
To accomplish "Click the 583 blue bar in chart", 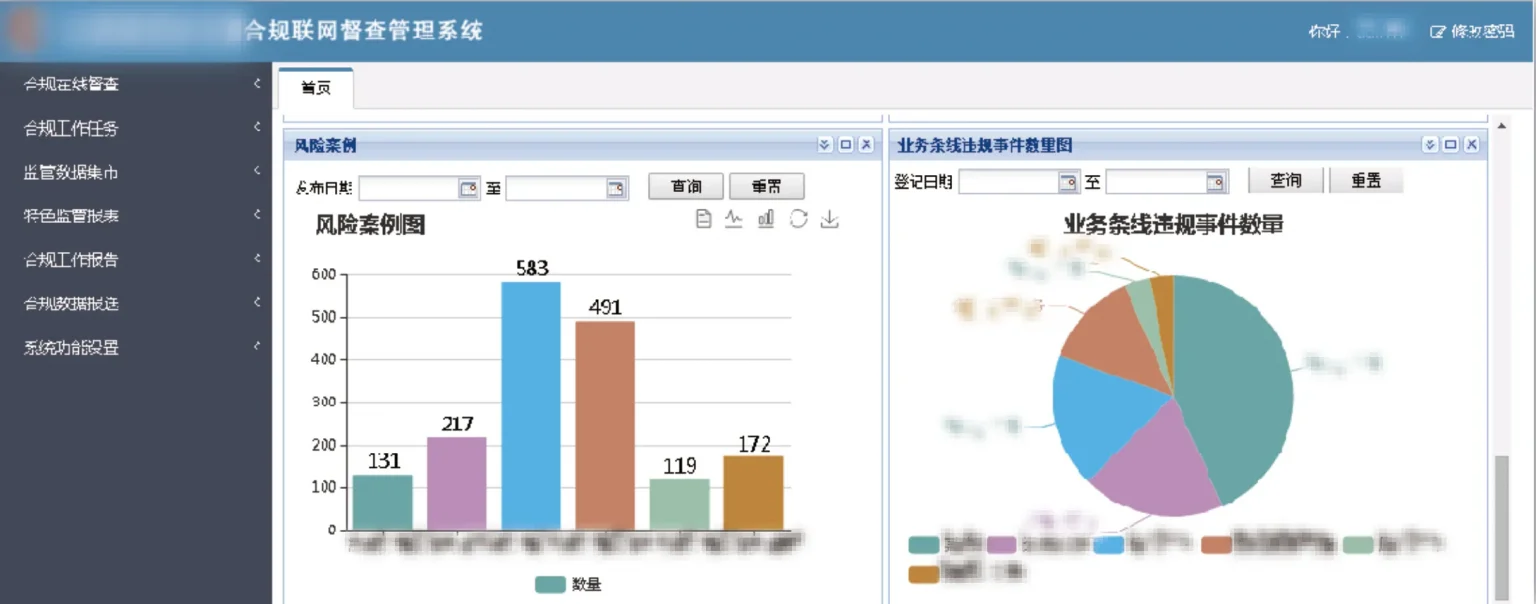I will [531, 405].
